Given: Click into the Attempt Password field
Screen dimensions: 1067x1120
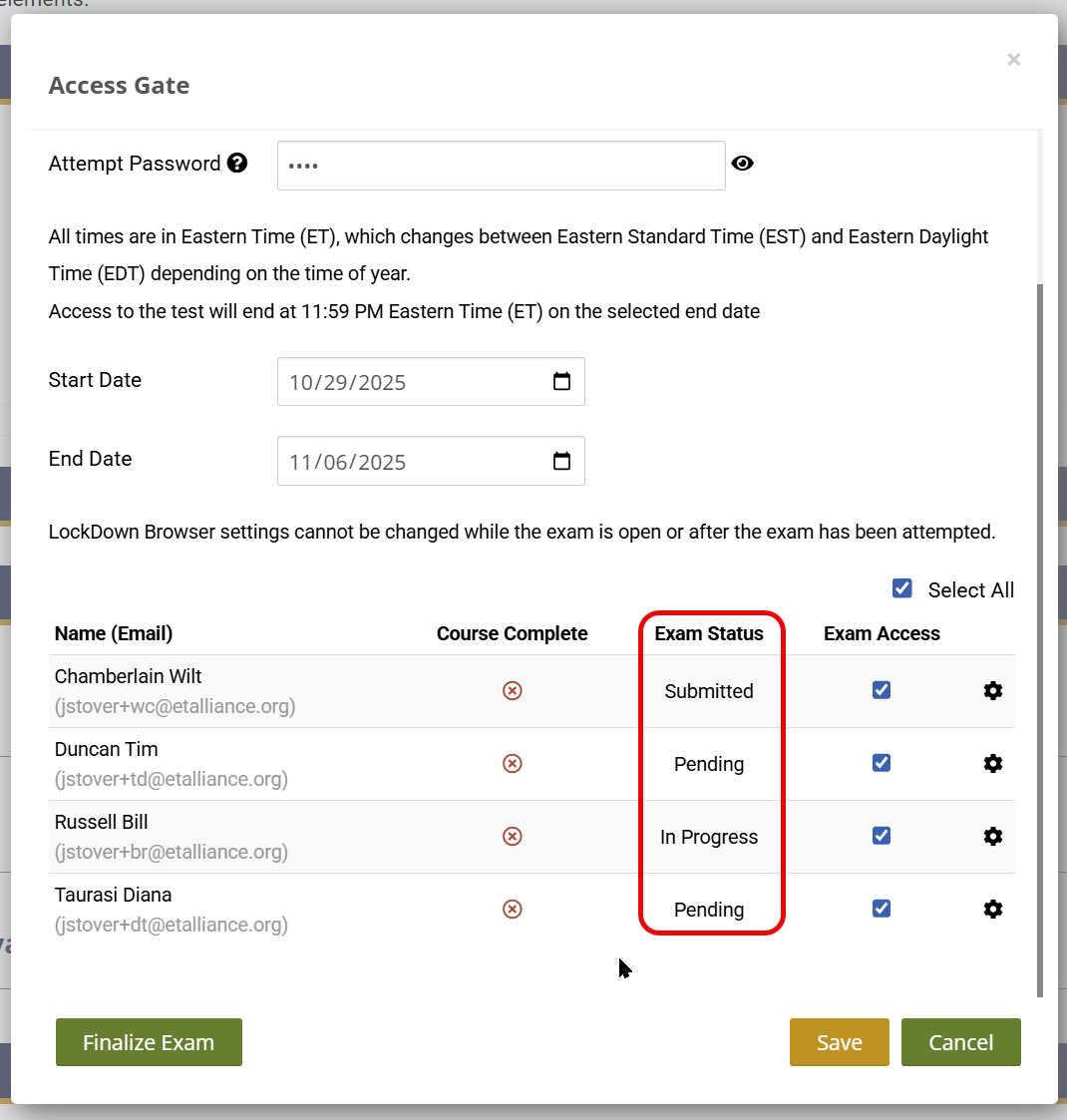Looking at the screenshot, I should [501, 166].
